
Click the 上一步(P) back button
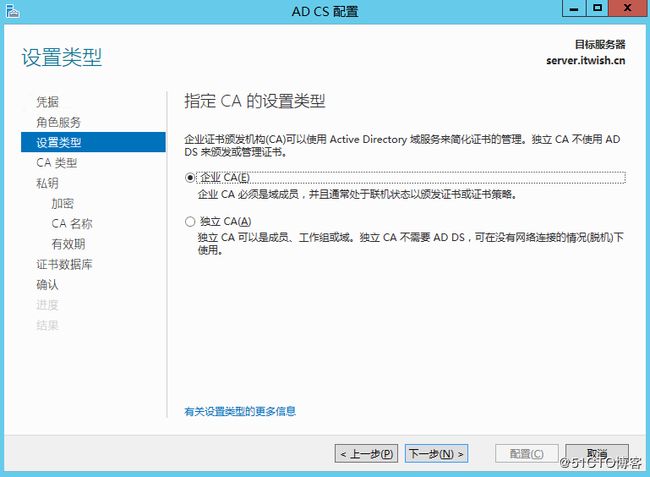coord(366,454)
